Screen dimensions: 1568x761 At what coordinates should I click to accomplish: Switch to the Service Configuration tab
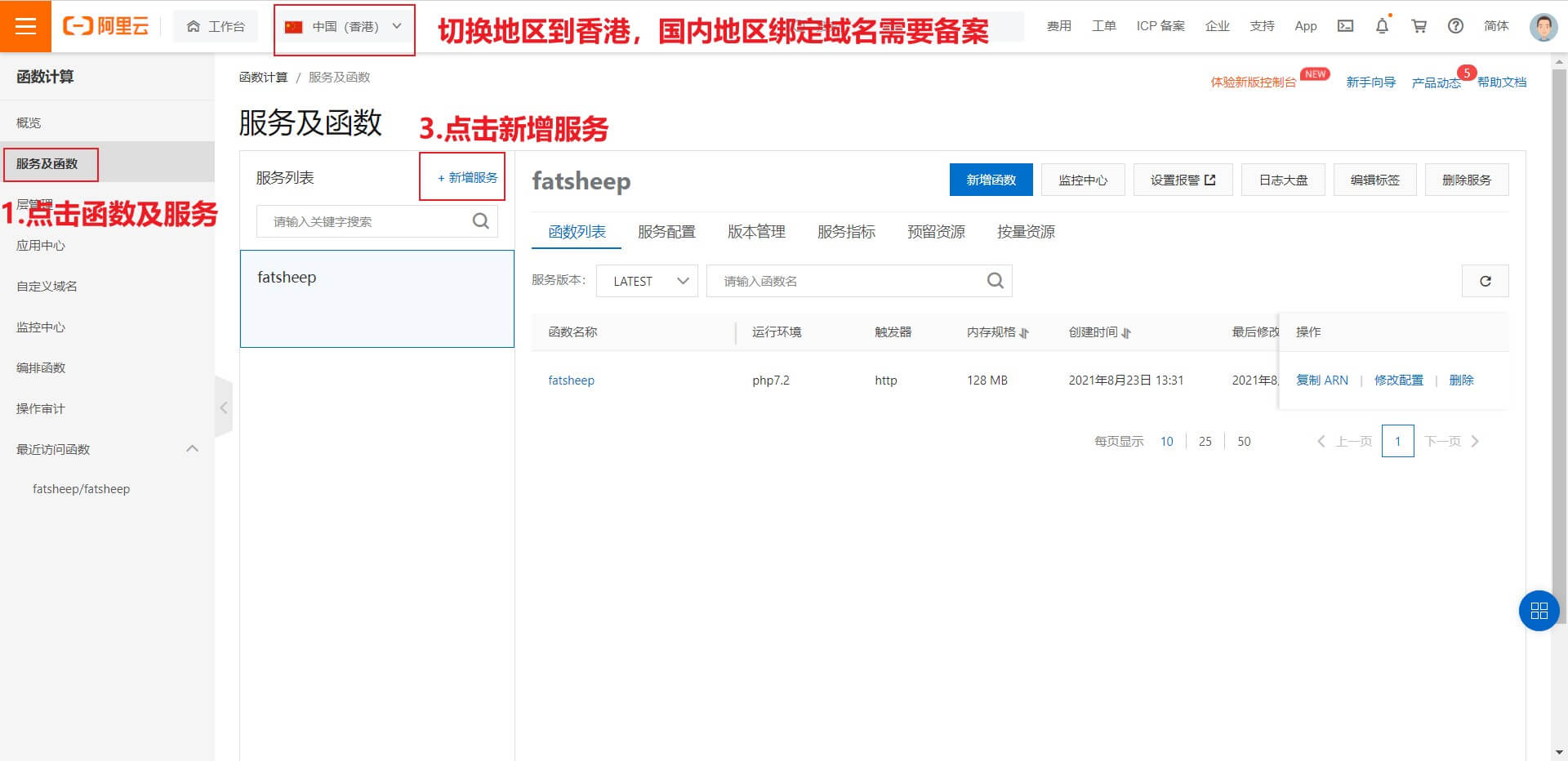click(x=666, y=232)
